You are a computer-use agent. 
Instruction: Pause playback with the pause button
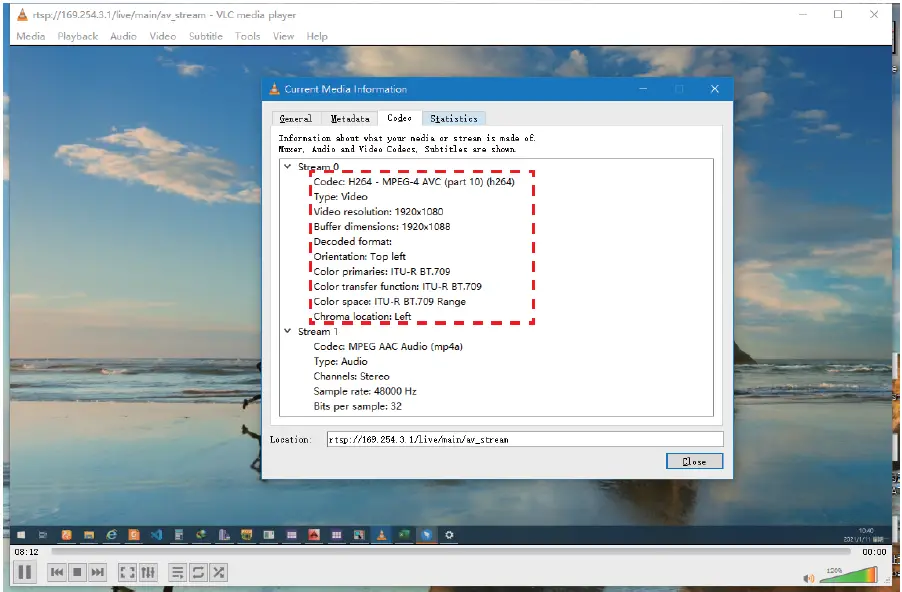[25, 572]
